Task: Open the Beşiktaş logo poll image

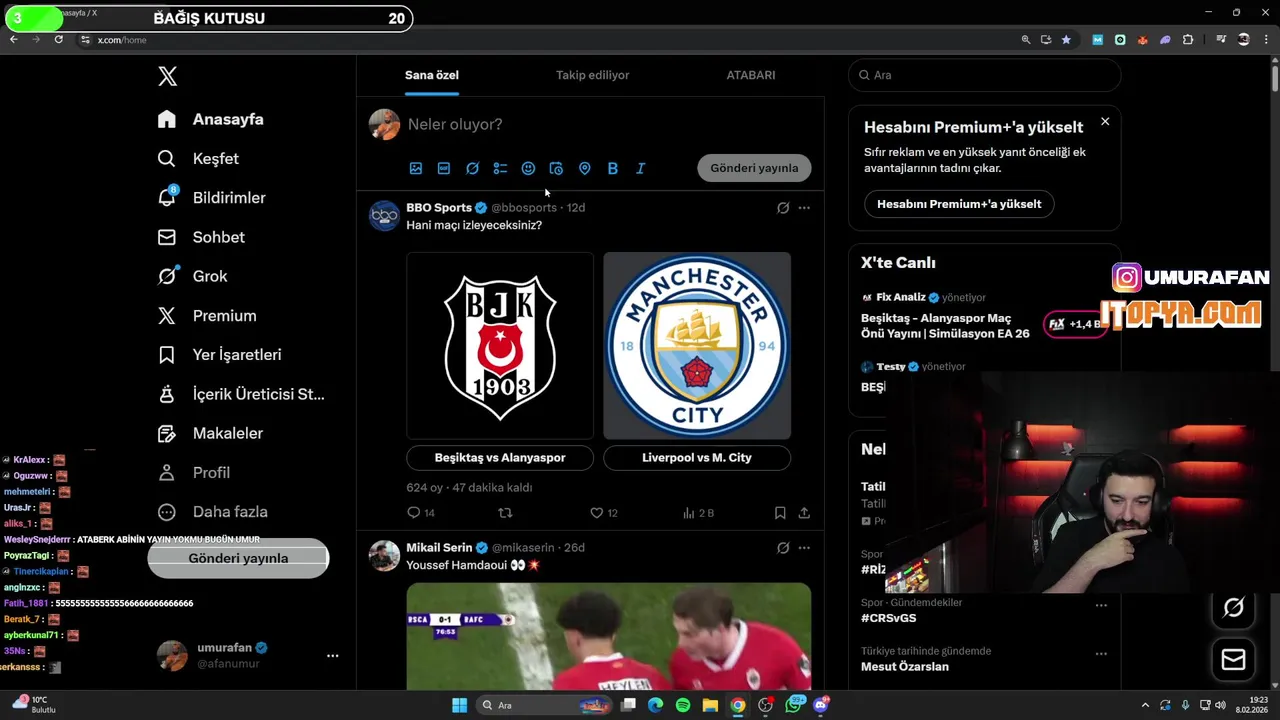Action: pos(500,346)
